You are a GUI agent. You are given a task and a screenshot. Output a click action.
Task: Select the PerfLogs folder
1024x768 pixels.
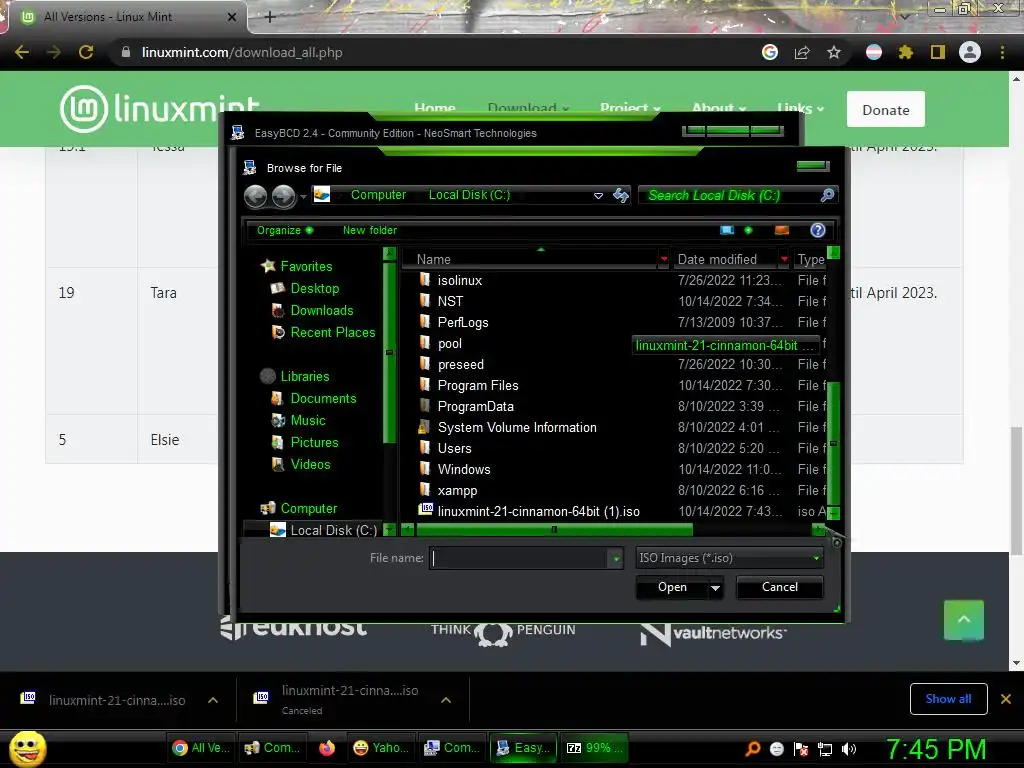coord(462,323)
